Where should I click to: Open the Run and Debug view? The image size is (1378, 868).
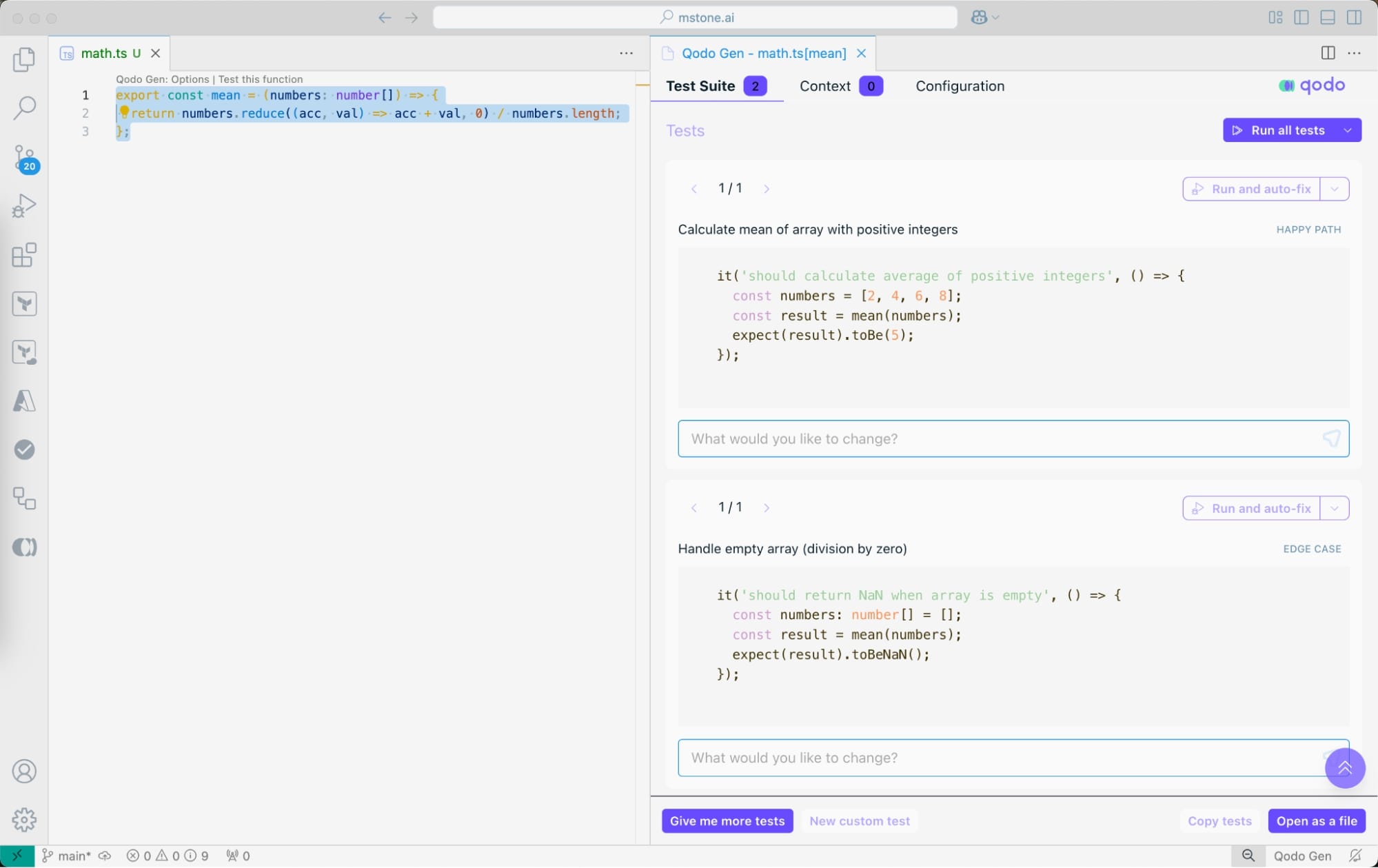coord(24,205)
